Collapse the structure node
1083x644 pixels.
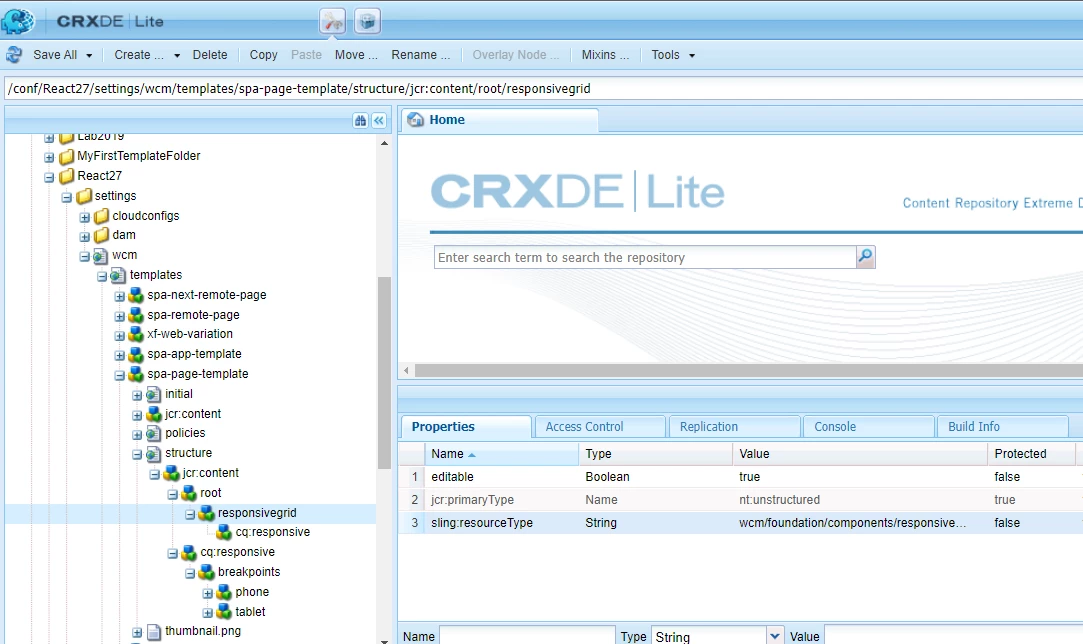pyautogui.click(x=137, y=455)
